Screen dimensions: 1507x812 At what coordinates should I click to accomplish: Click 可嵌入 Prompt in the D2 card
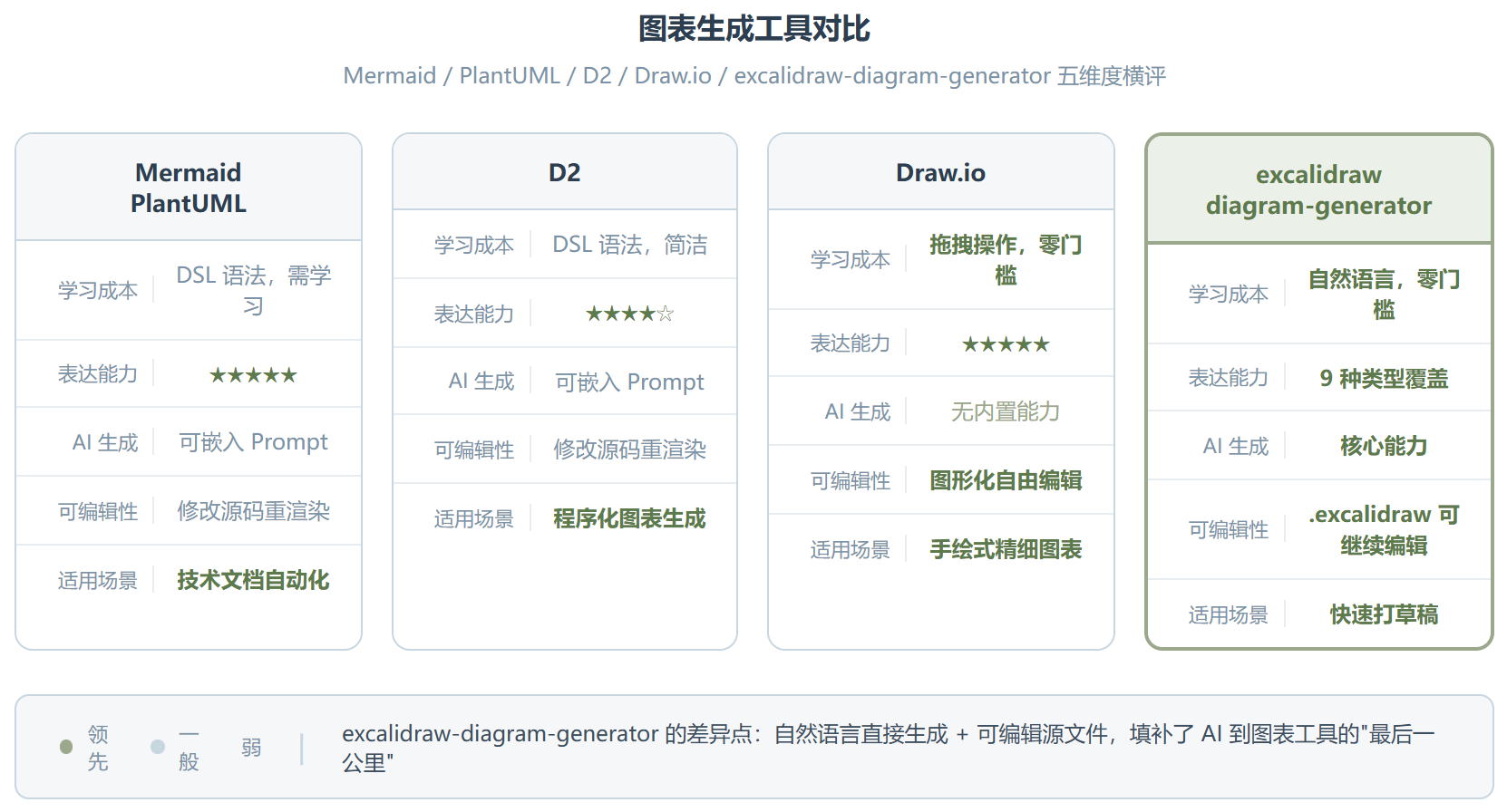pyautogui.click(x=630, y=382)
